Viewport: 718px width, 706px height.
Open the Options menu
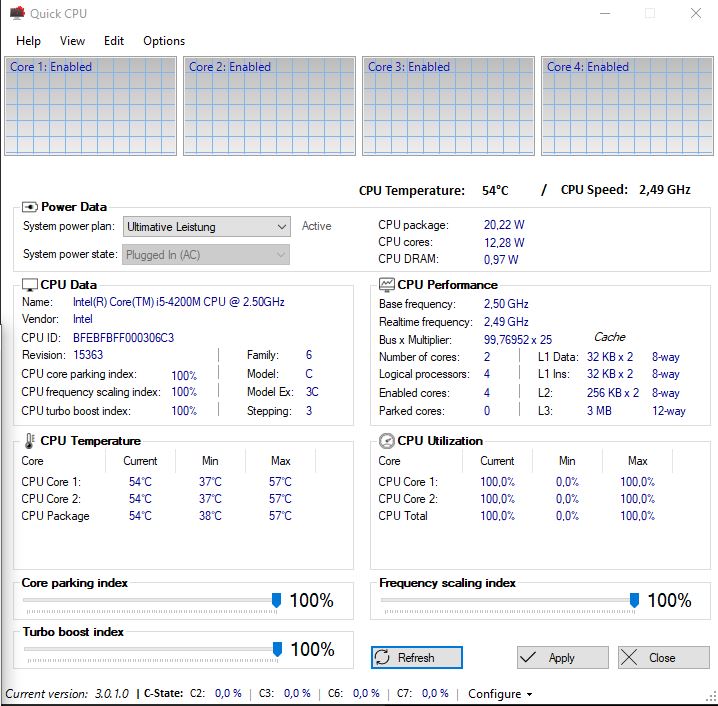click(x=164, y=41)
